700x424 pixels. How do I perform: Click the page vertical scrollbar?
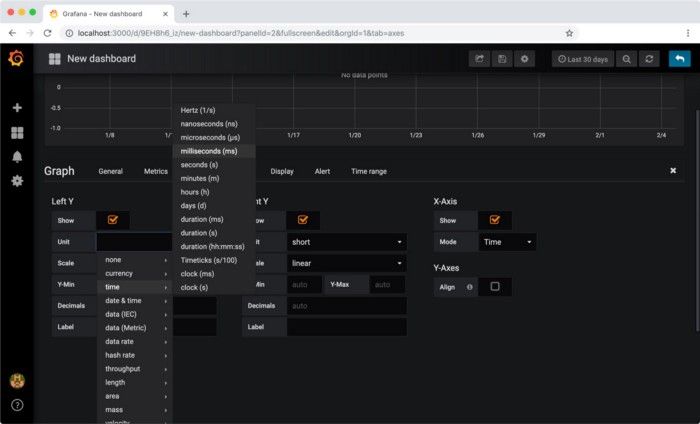(x=697, y=221)
